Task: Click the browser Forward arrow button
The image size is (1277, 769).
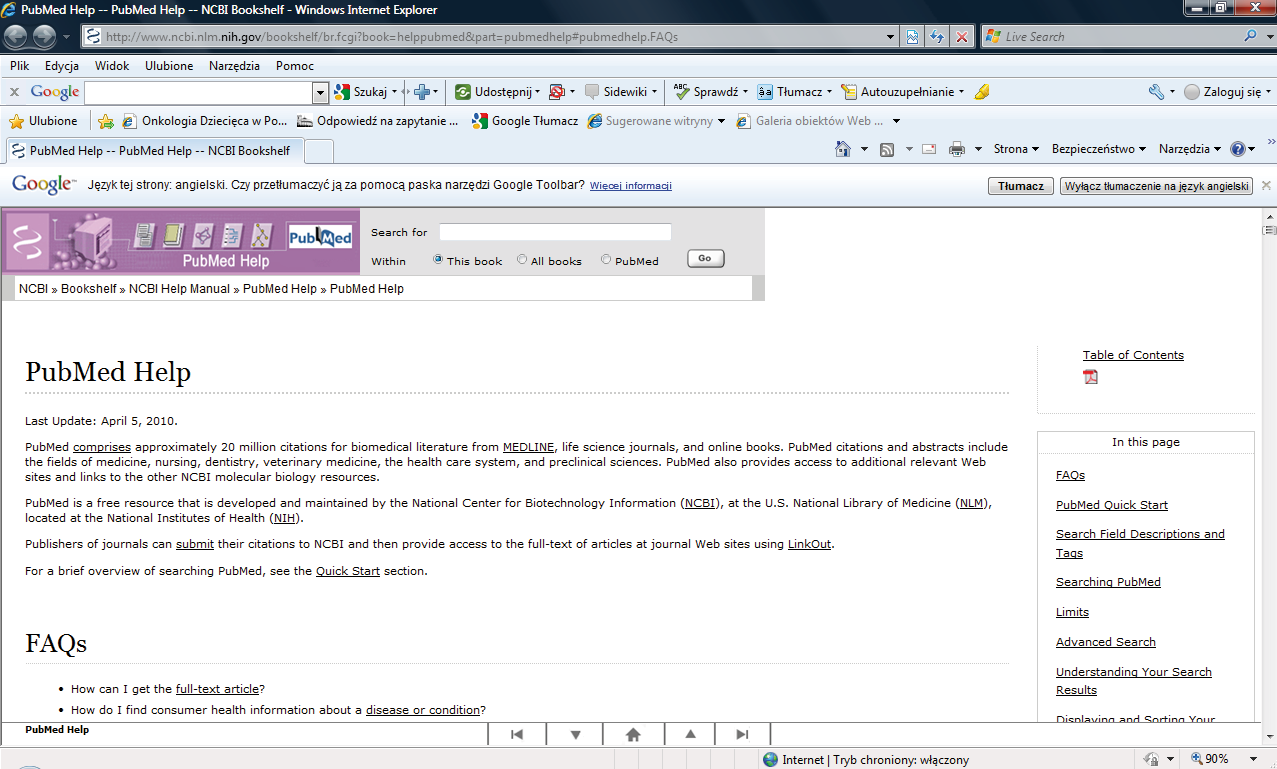Action: pyautogui.click(x=44, y=37)
